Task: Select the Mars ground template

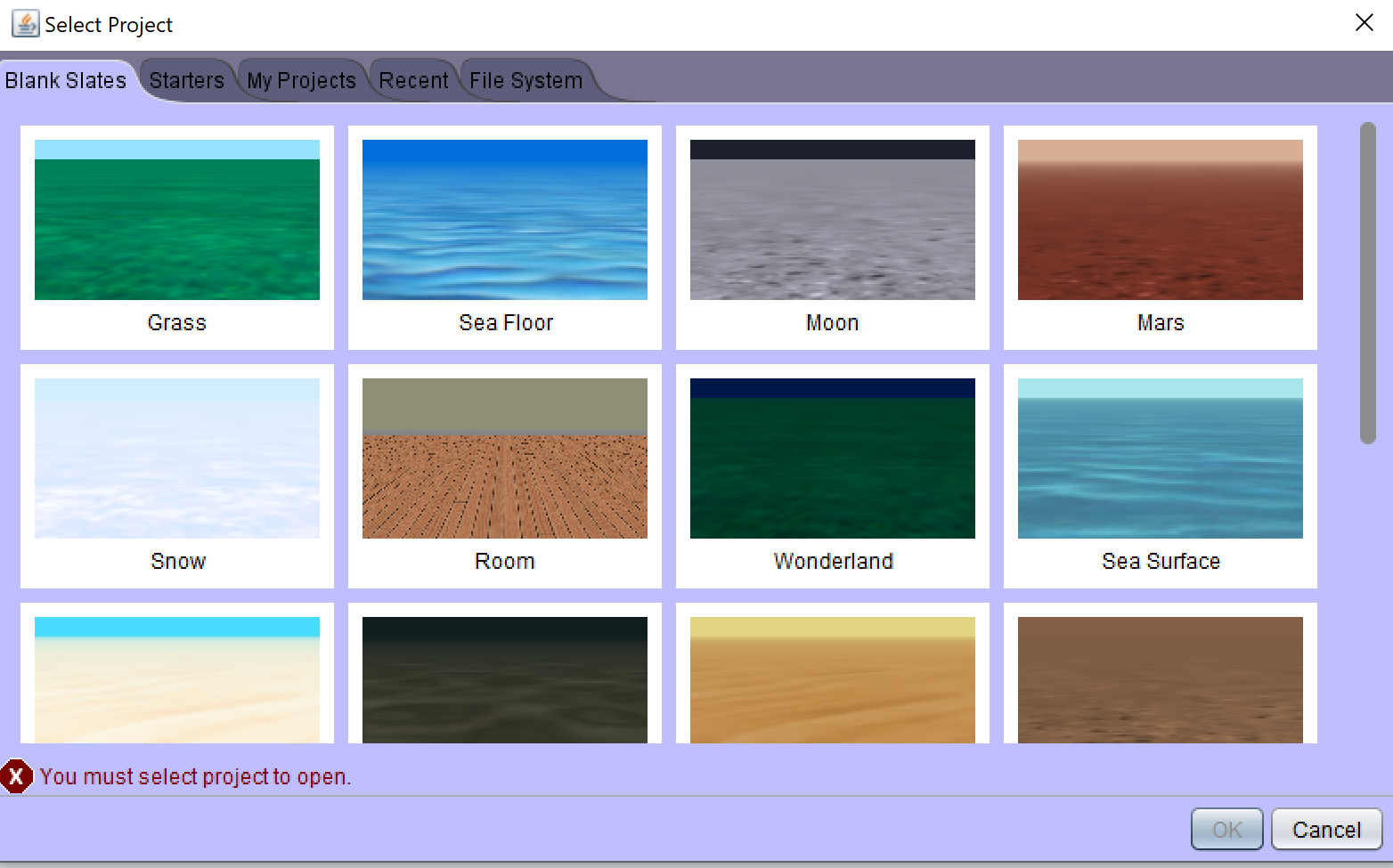Action: 1161,220
